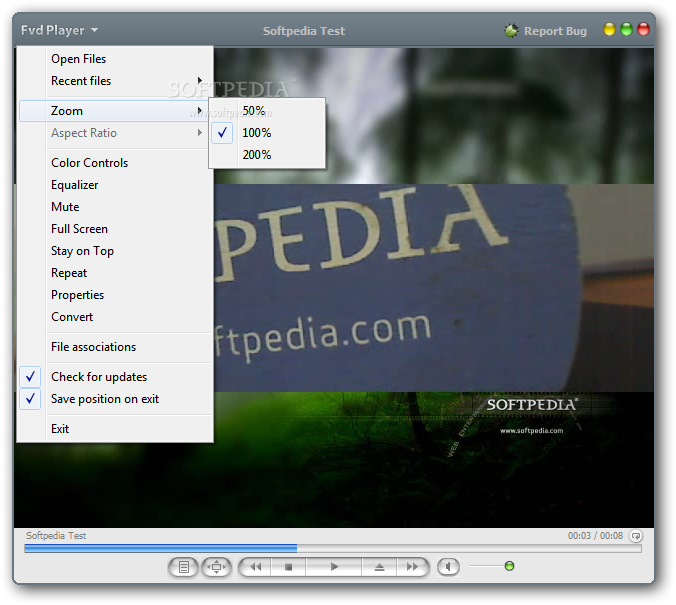Open the Fvd Player dropdown menu
676x605 pixels.
pyautogui.click(x=59, y=30)
